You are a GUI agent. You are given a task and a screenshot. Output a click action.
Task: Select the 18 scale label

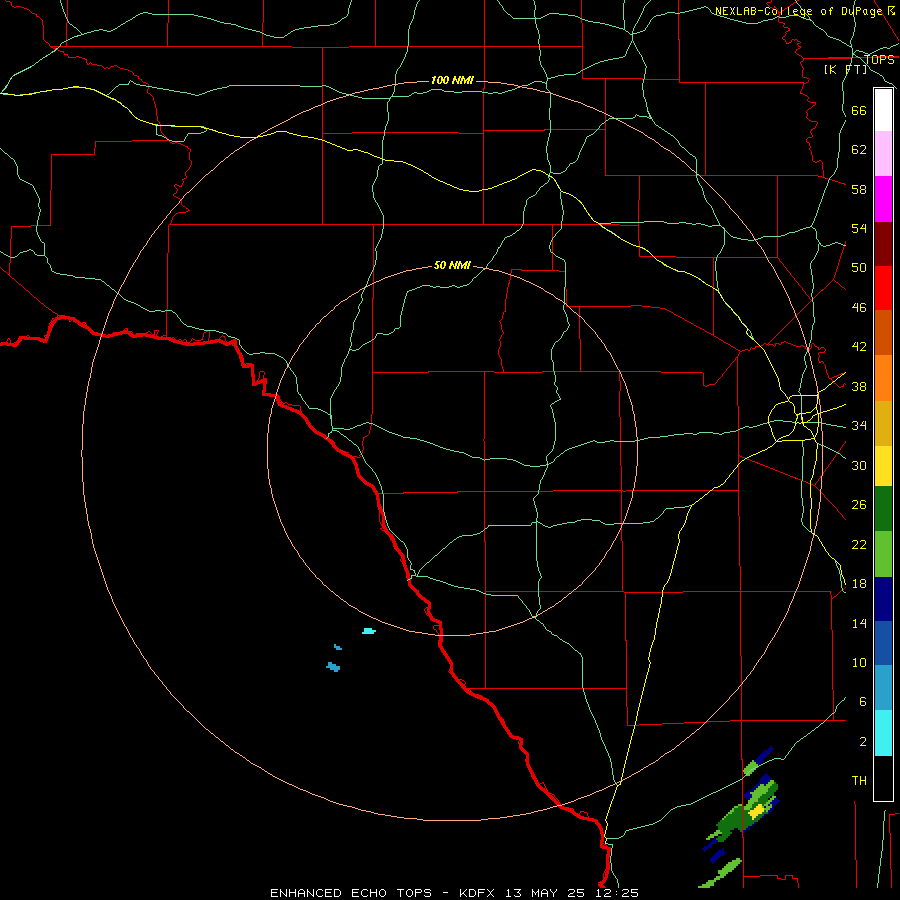[x=859, y=584]
